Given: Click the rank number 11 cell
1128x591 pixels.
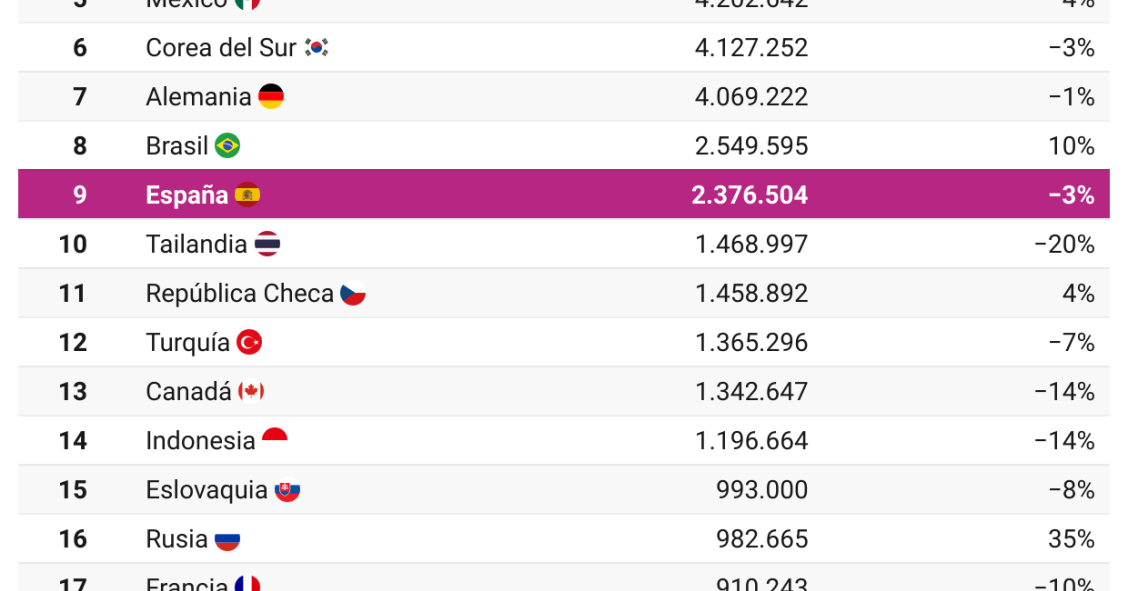Looking at the screenshot, I should 73,293.
